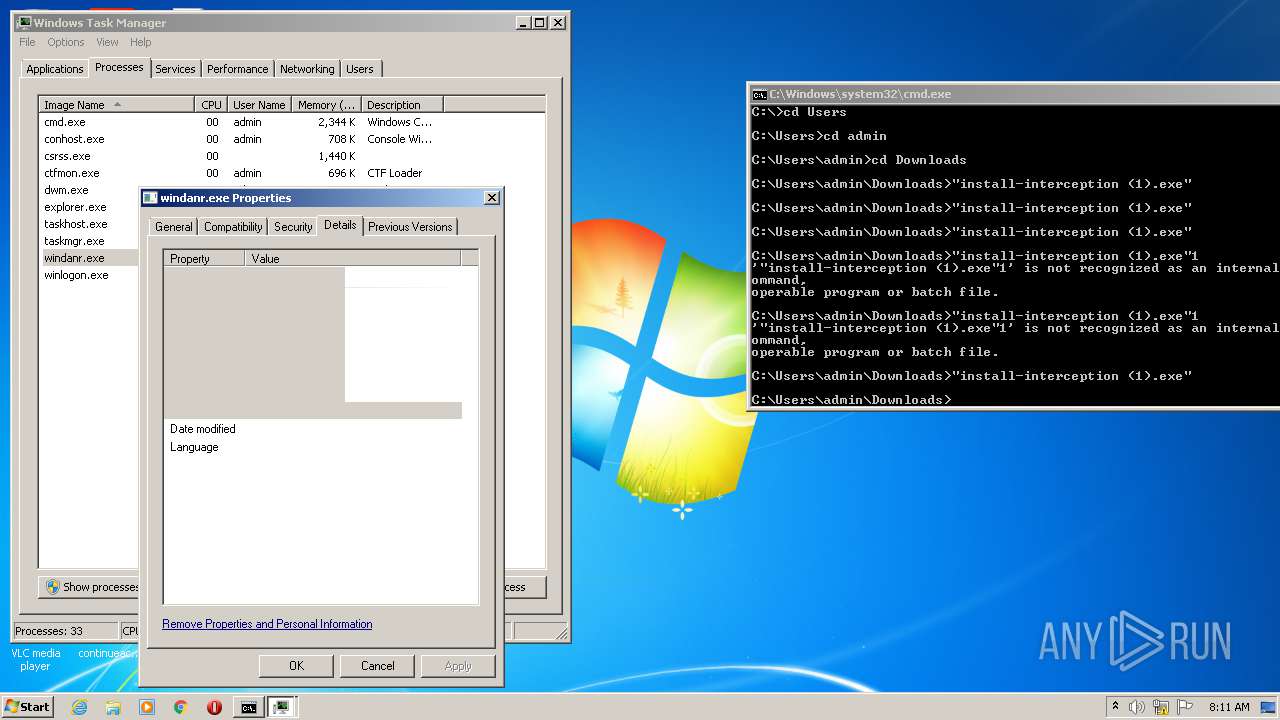Click Value column header in Details
Viewport: 1280px width, 720px height.
click(353, 259)
